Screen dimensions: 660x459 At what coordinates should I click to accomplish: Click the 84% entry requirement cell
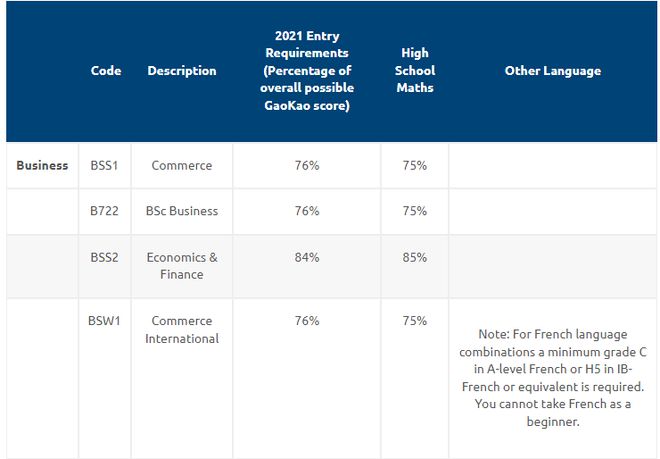[x=307, y=257]
